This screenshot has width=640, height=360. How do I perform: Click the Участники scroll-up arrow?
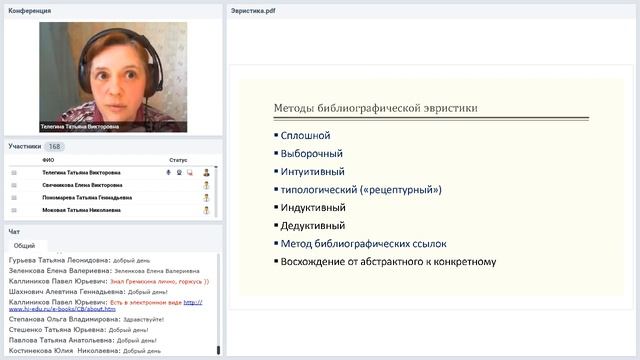click(216, 167)
